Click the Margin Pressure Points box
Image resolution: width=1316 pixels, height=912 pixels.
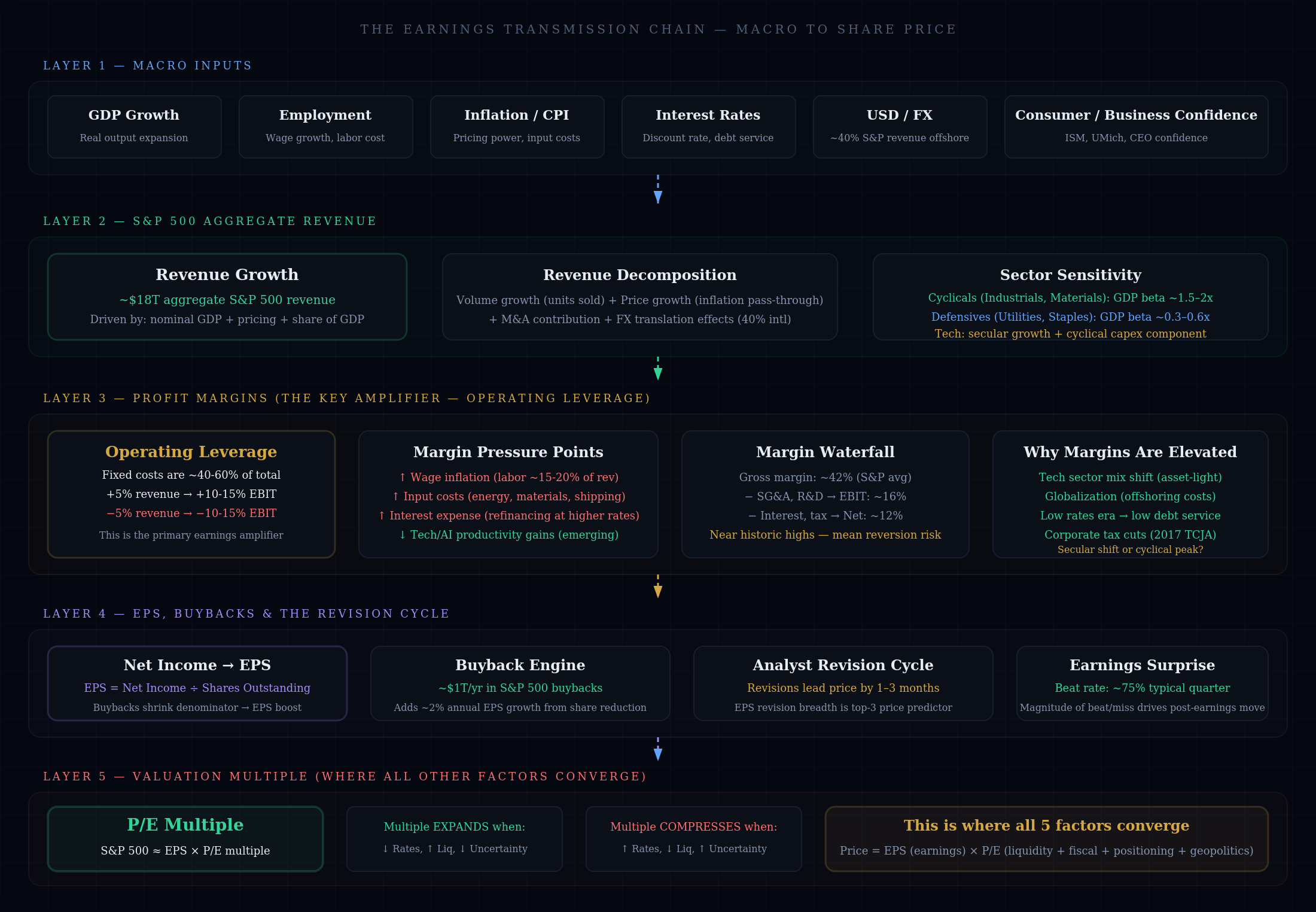pyautogui.click(x=508, y=494)
